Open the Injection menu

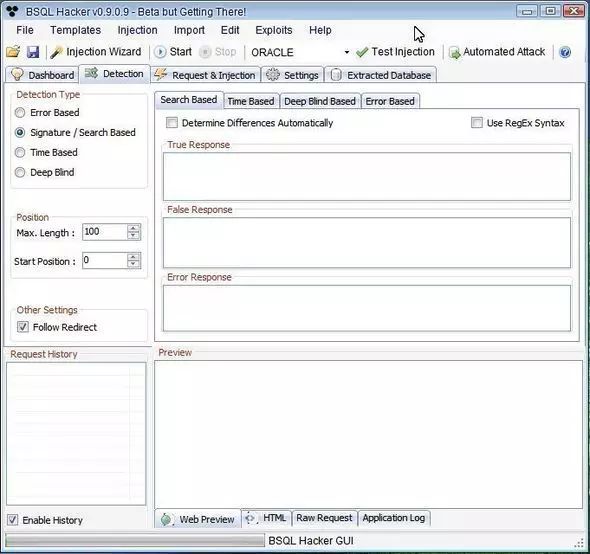tap(137, 30)
